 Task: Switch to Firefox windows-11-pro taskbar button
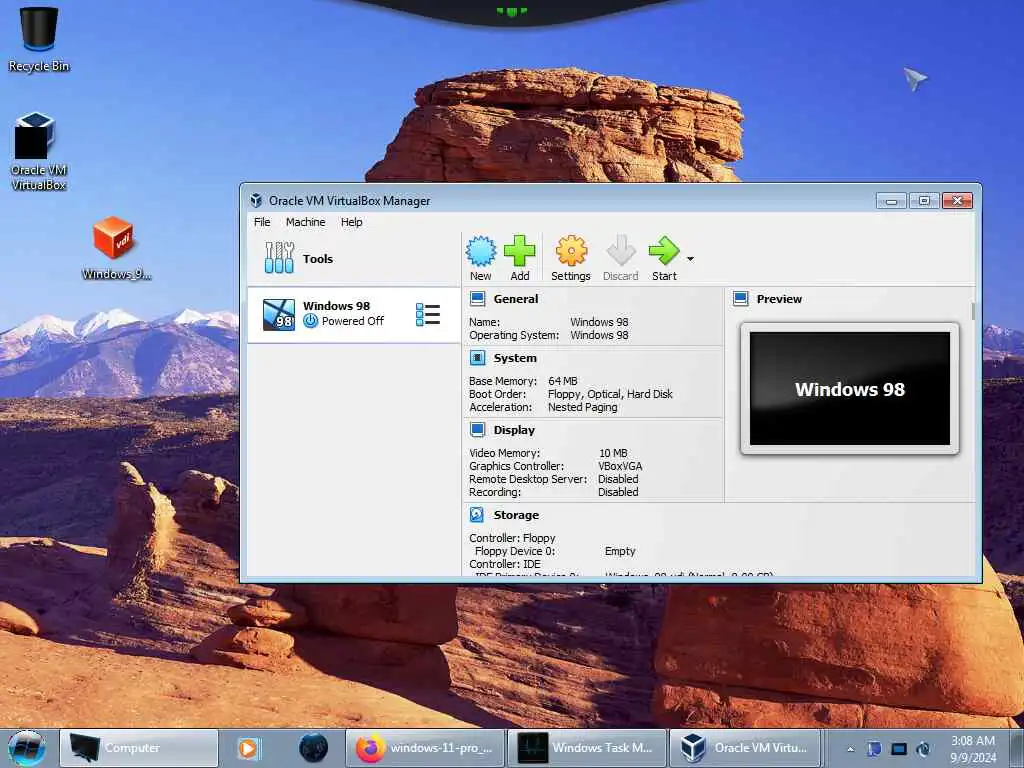[x=426, y=748]
